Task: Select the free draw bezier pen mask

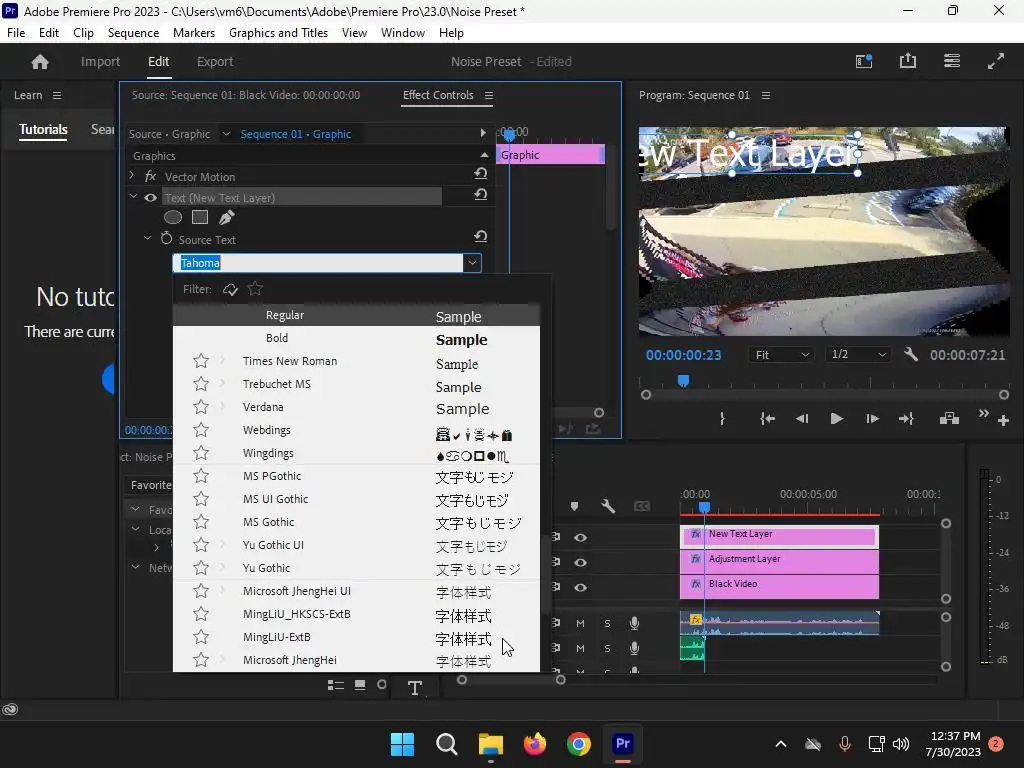Action: point(227,217)
